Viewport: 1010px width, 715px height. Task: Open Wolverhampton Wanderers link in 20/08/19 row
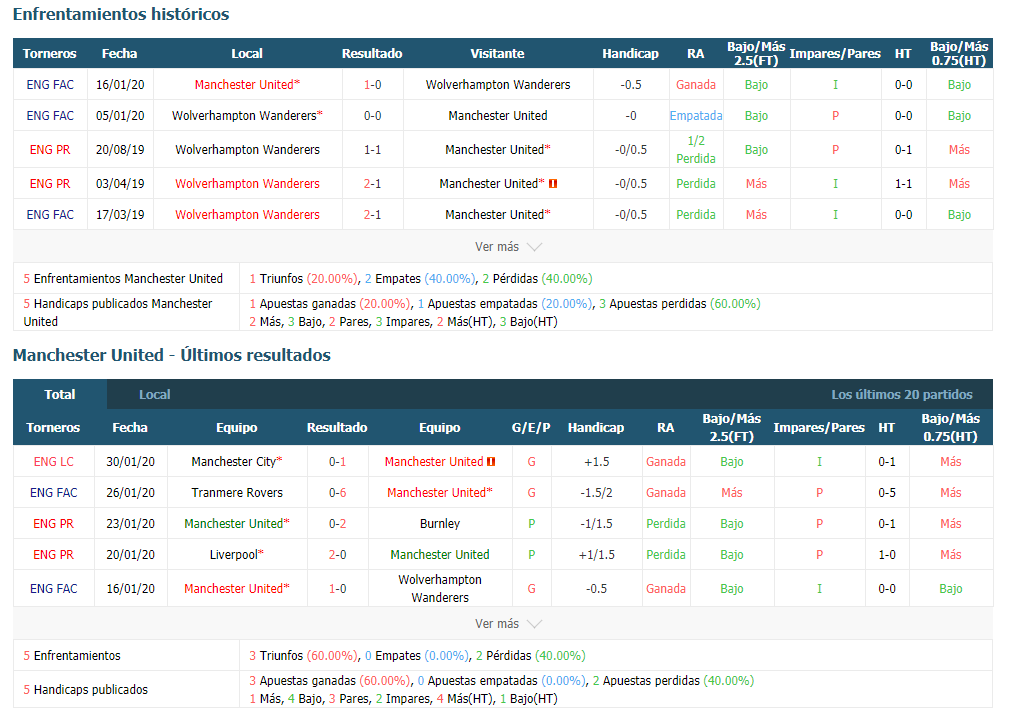tap(247, 149)
